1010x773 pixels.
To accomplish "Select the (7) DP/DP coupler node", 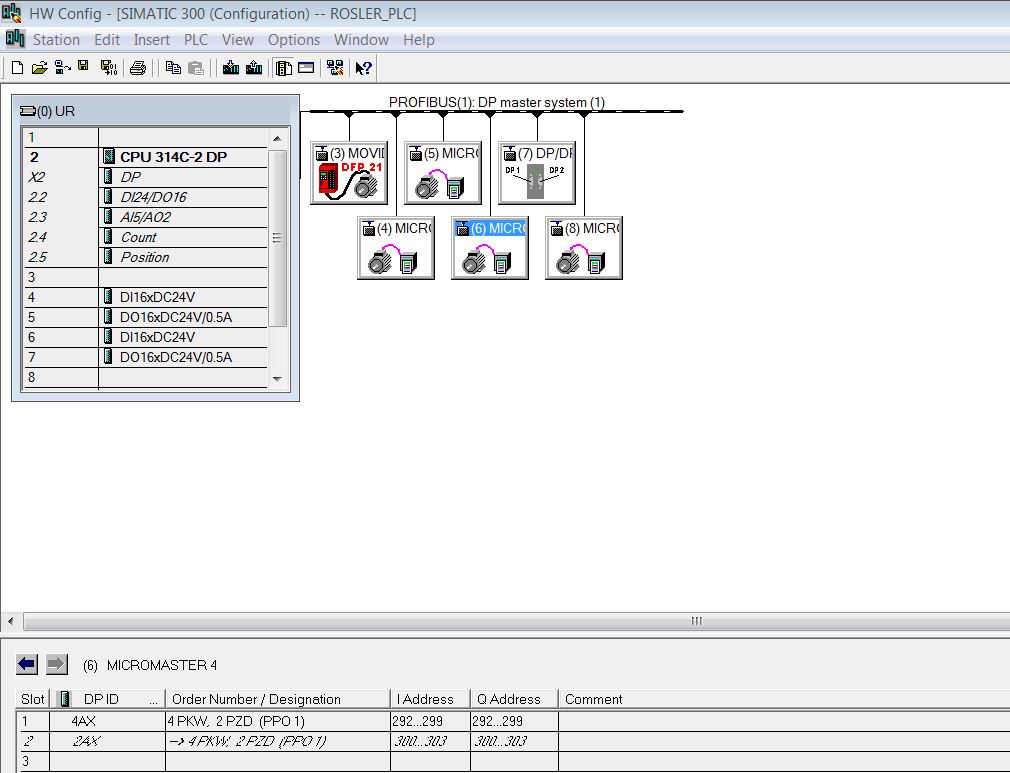I will pos(537,173).
